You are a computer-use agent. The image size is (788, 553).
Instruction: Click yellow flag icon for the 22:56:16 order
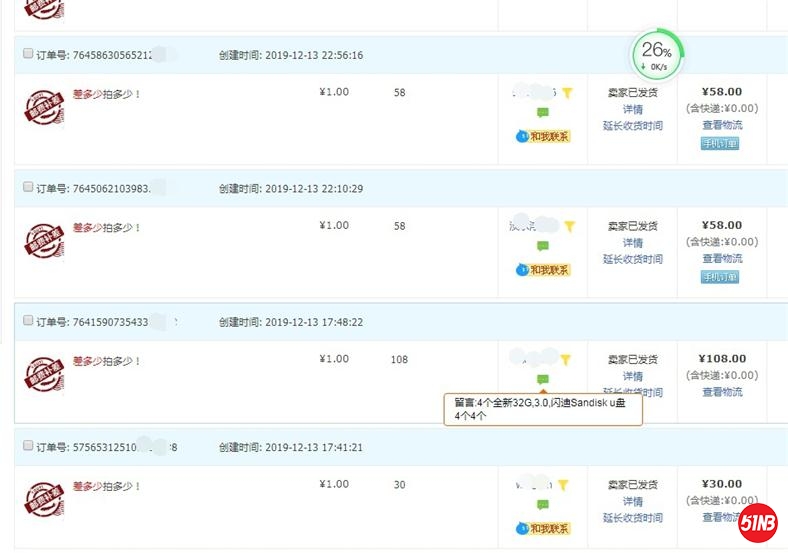coord(567,93)
